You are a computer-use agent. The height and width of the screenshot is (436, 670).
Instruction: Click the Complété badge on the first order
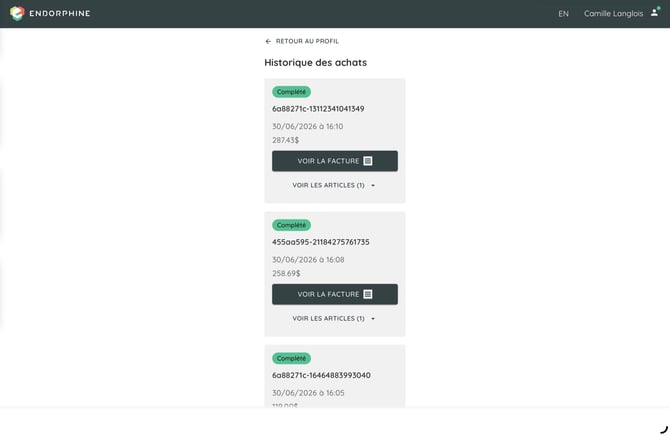coord(291,92)
